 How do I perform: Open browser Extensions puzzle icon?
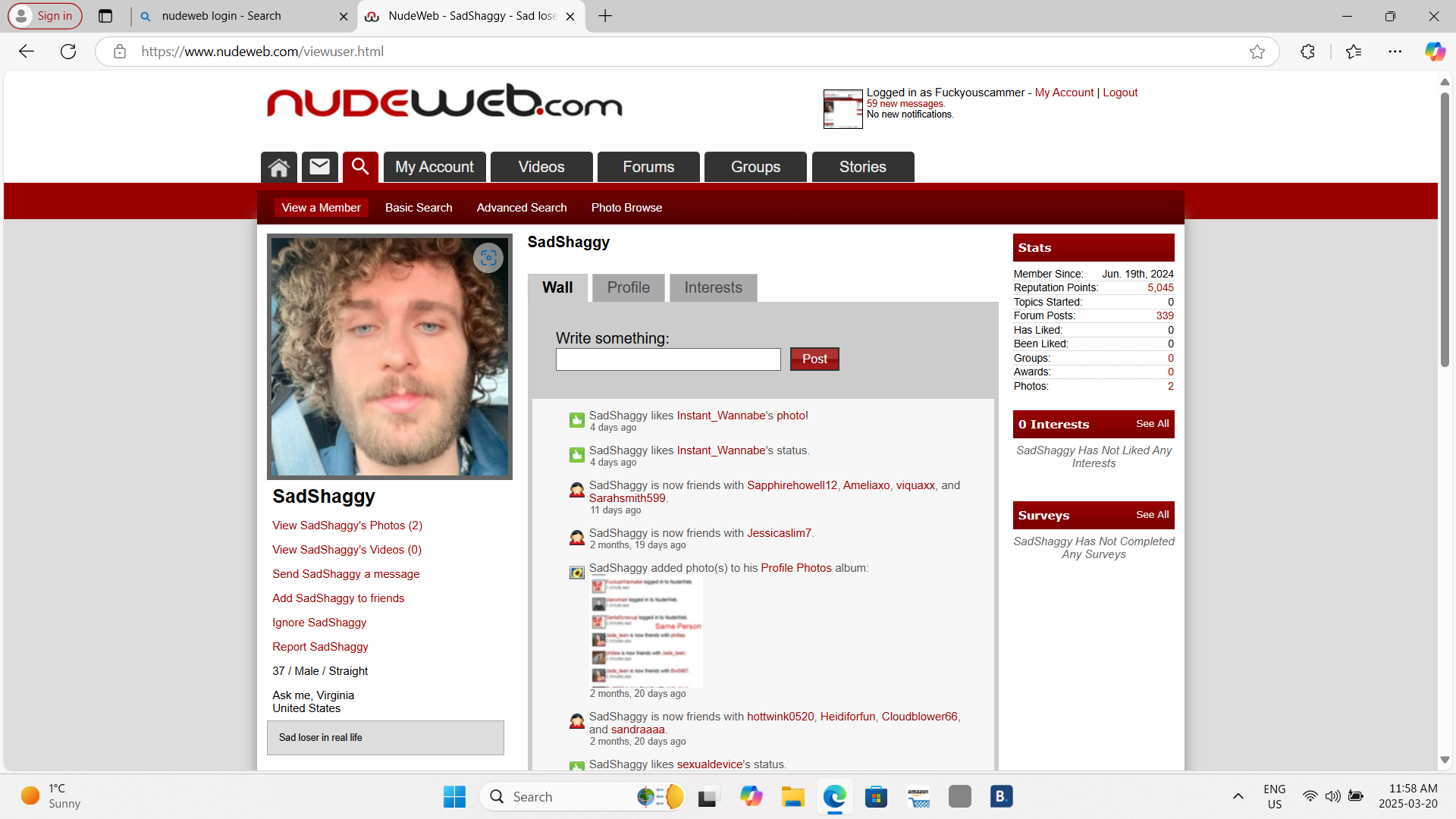[1307, 52]
